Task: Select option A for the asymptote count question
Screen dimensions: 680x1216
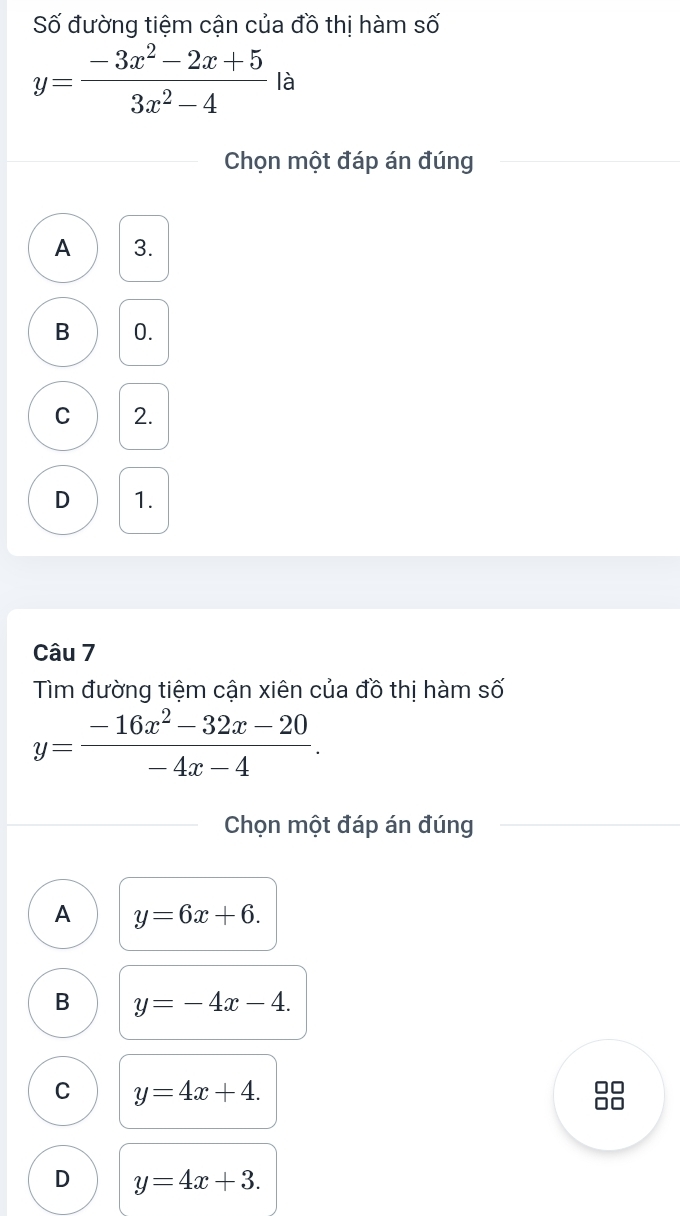Action: tap(63, 249)
